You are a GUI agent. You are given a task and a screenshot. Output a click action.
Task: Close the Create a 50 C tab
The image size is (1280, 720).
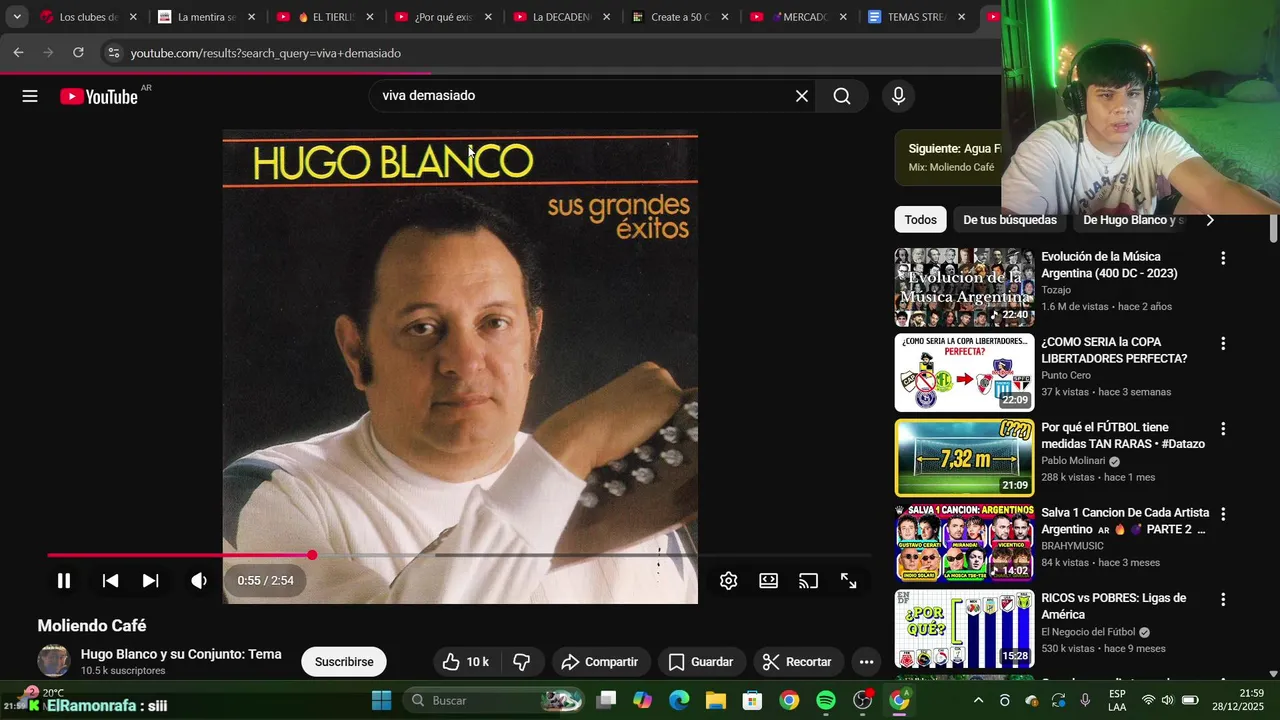click(x=724, y=17)
